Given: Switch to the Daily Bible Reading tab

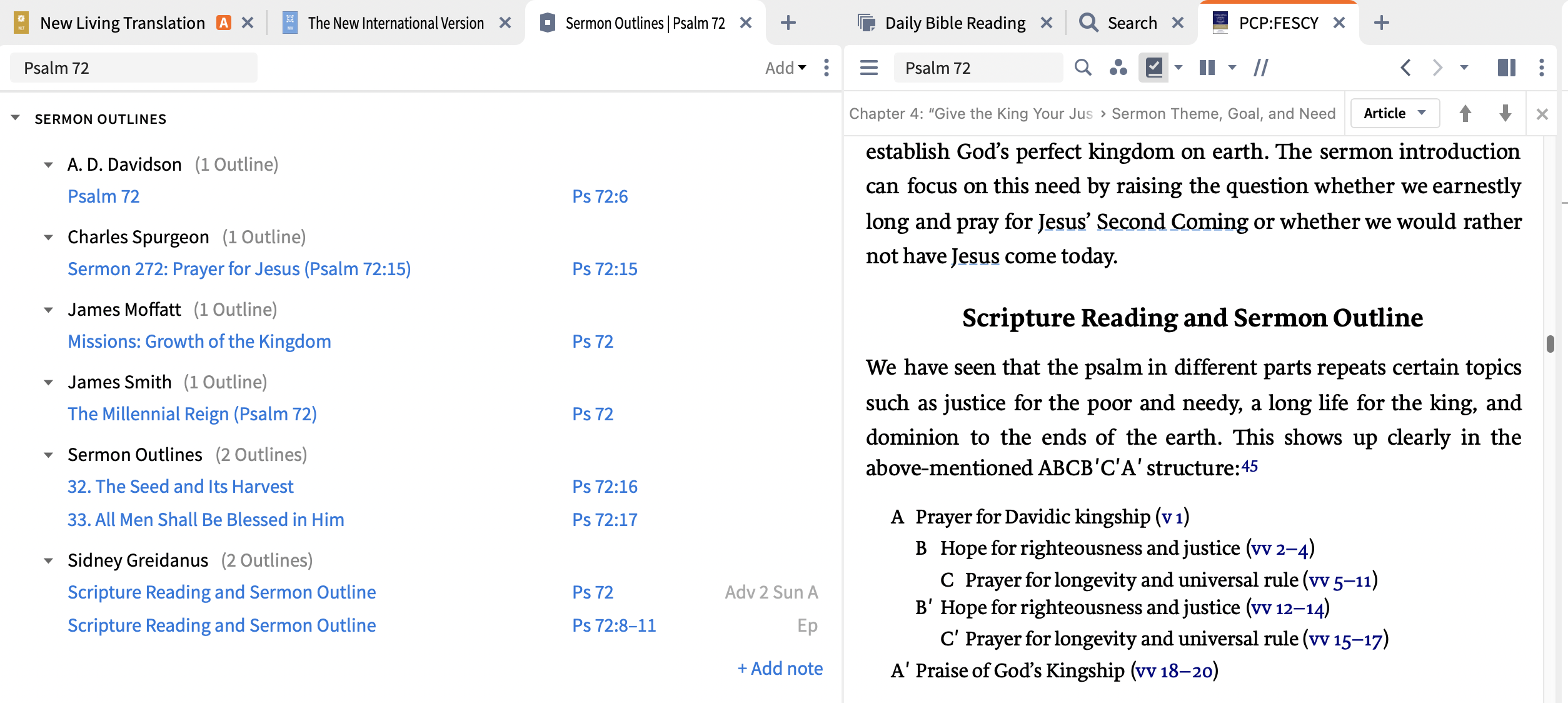Looking at the screenshot, I should 955,23.
